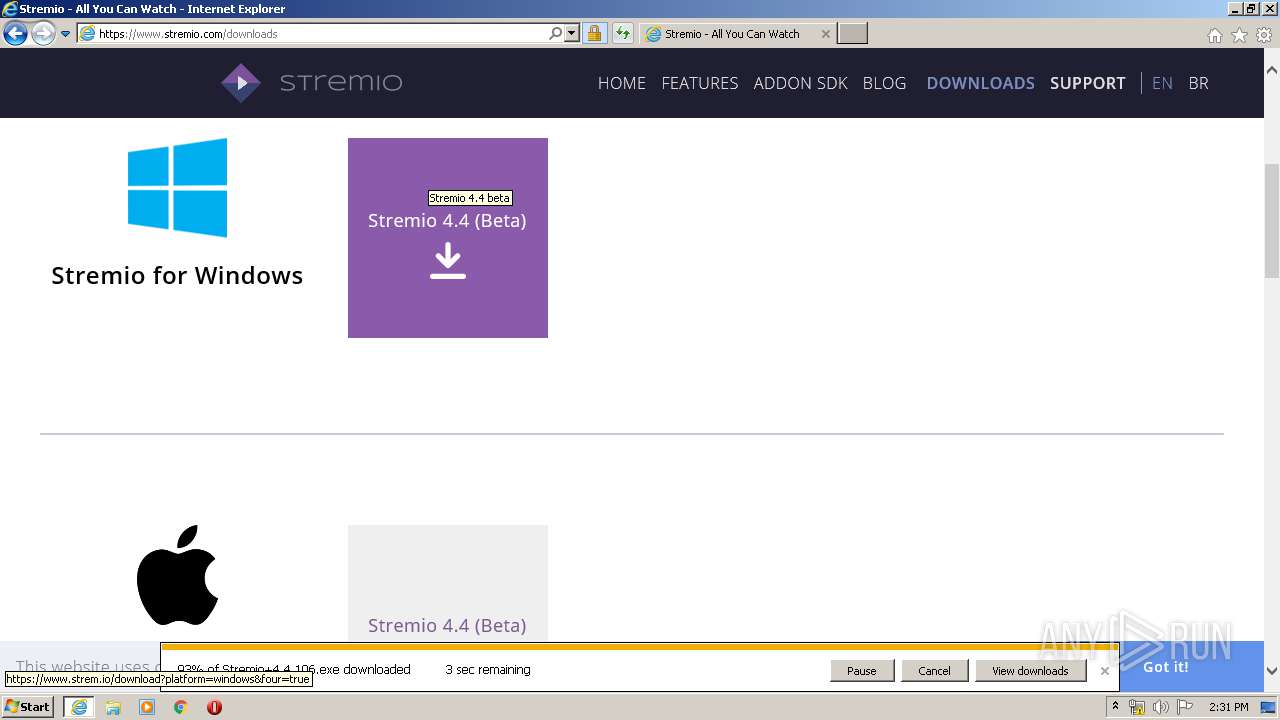This screenshot has width=1280, height=720.
Task: Click the 2:31 PM system clock
Action: [1229, 707]
